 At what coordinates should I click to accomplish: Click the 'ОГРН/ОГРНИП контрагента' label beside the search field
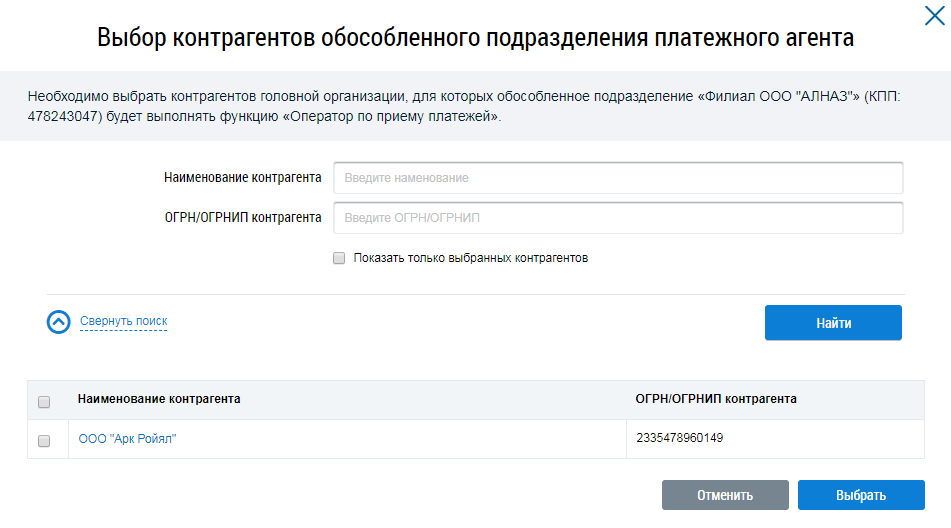tap(242, 217)
